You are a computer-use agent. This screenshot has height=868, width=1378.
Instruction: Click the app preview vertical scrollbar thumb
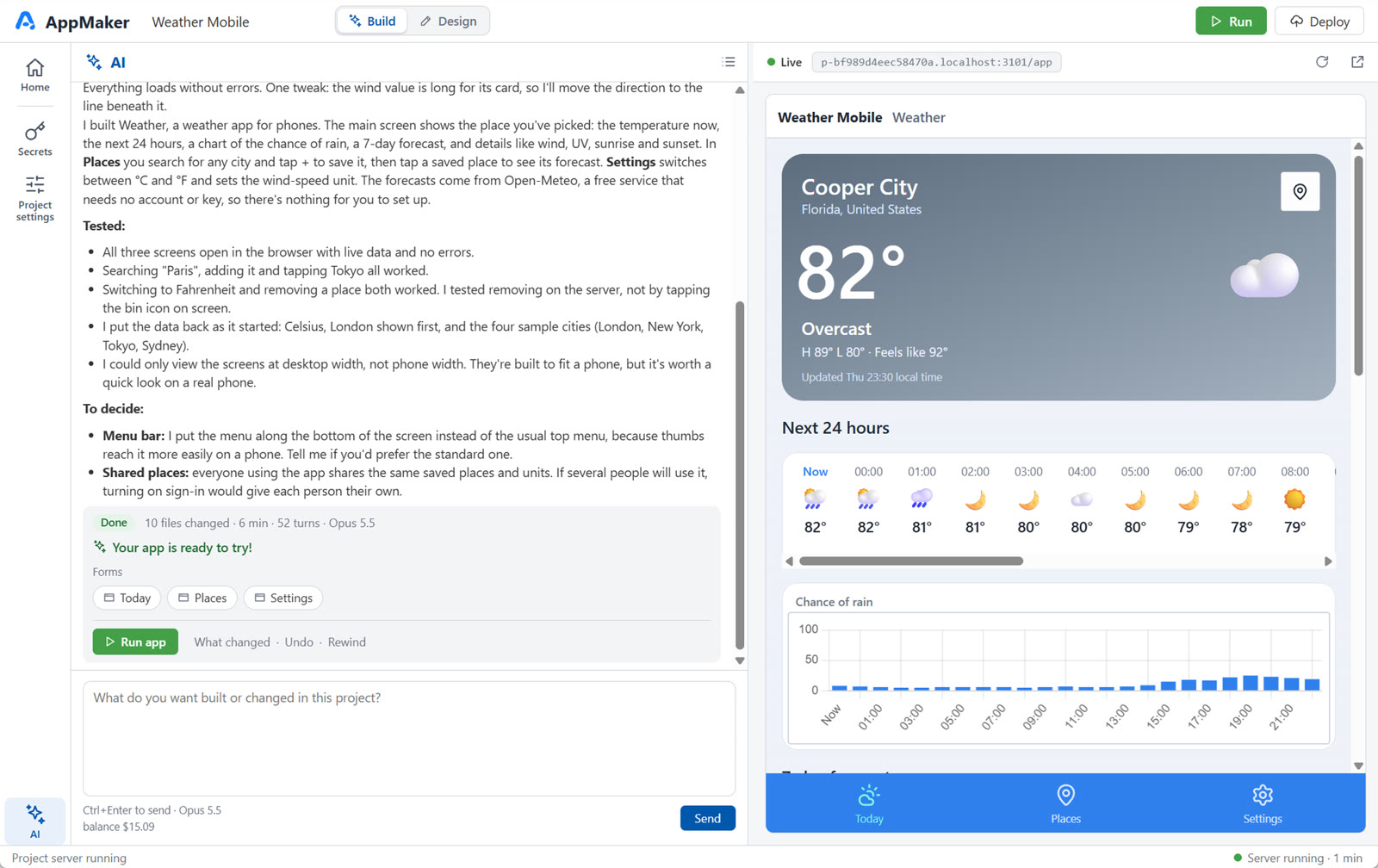[x=1358, y=265]
